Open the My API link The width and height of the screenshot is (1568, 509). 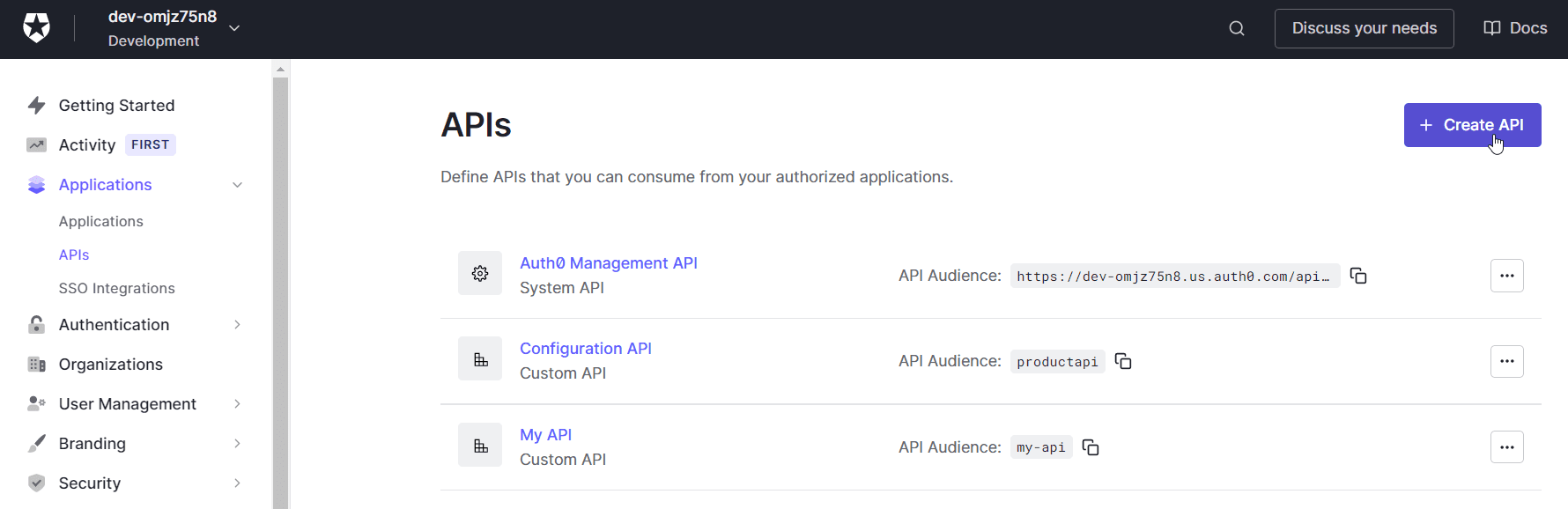click(x=545, y=435)
